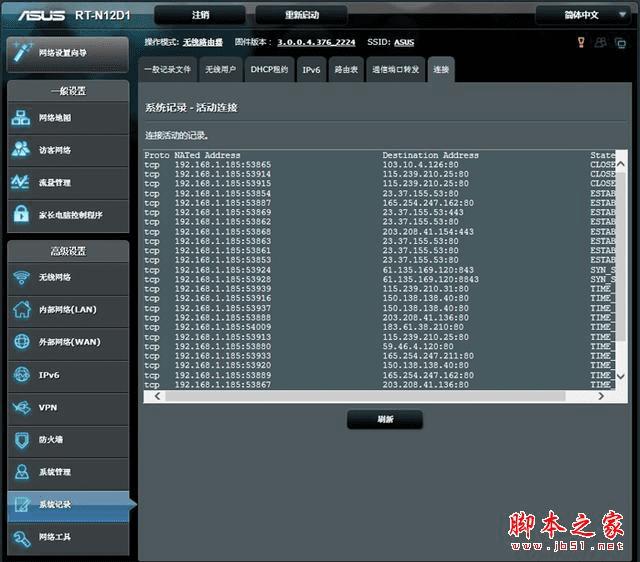
Task: Switch to the 一般记录文件 tab
Action: tap(168, 70)
